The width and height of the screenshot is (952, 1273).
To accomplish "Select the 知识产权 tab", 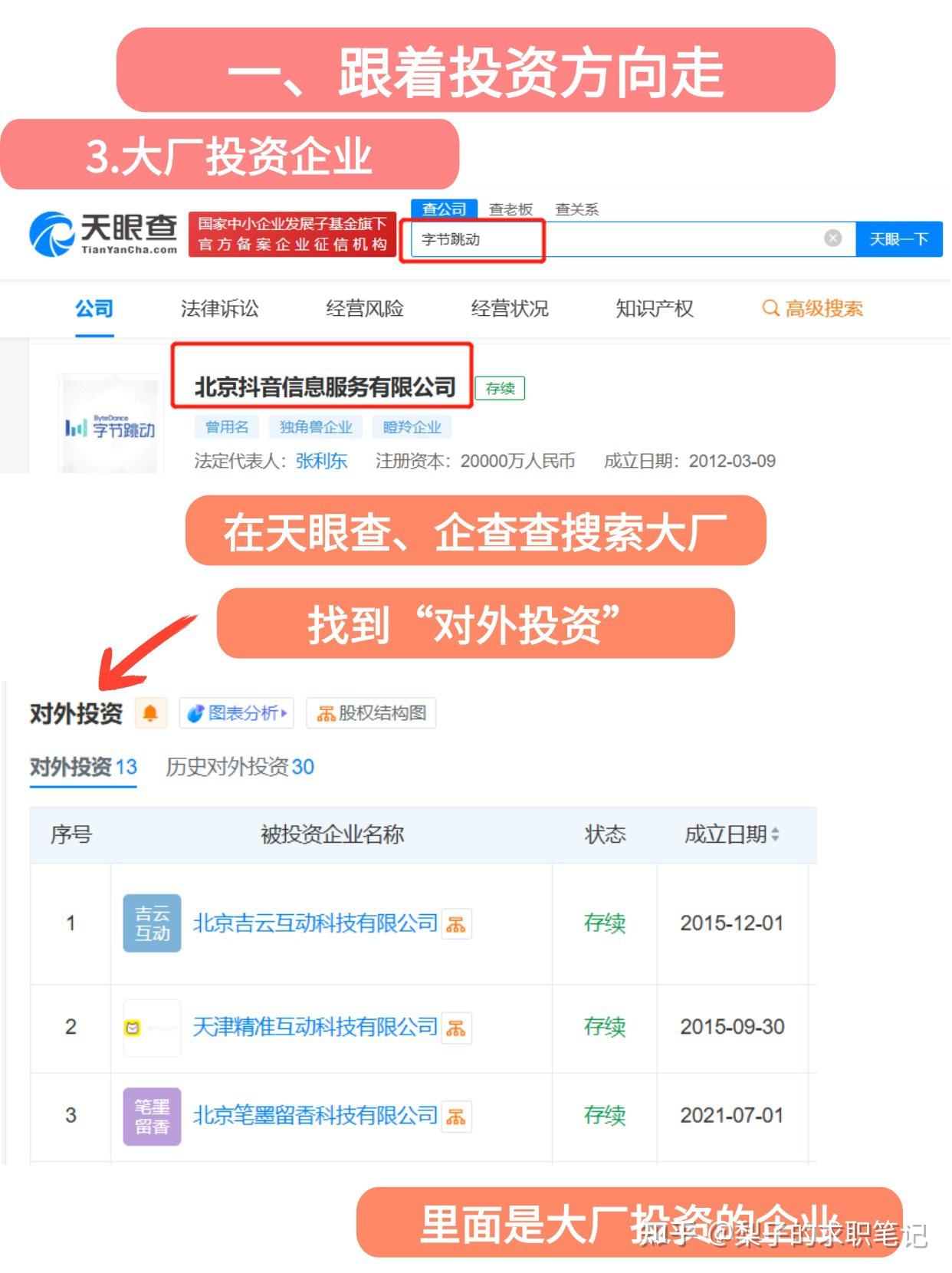I will pyautogui.click(x=655, y=308).
